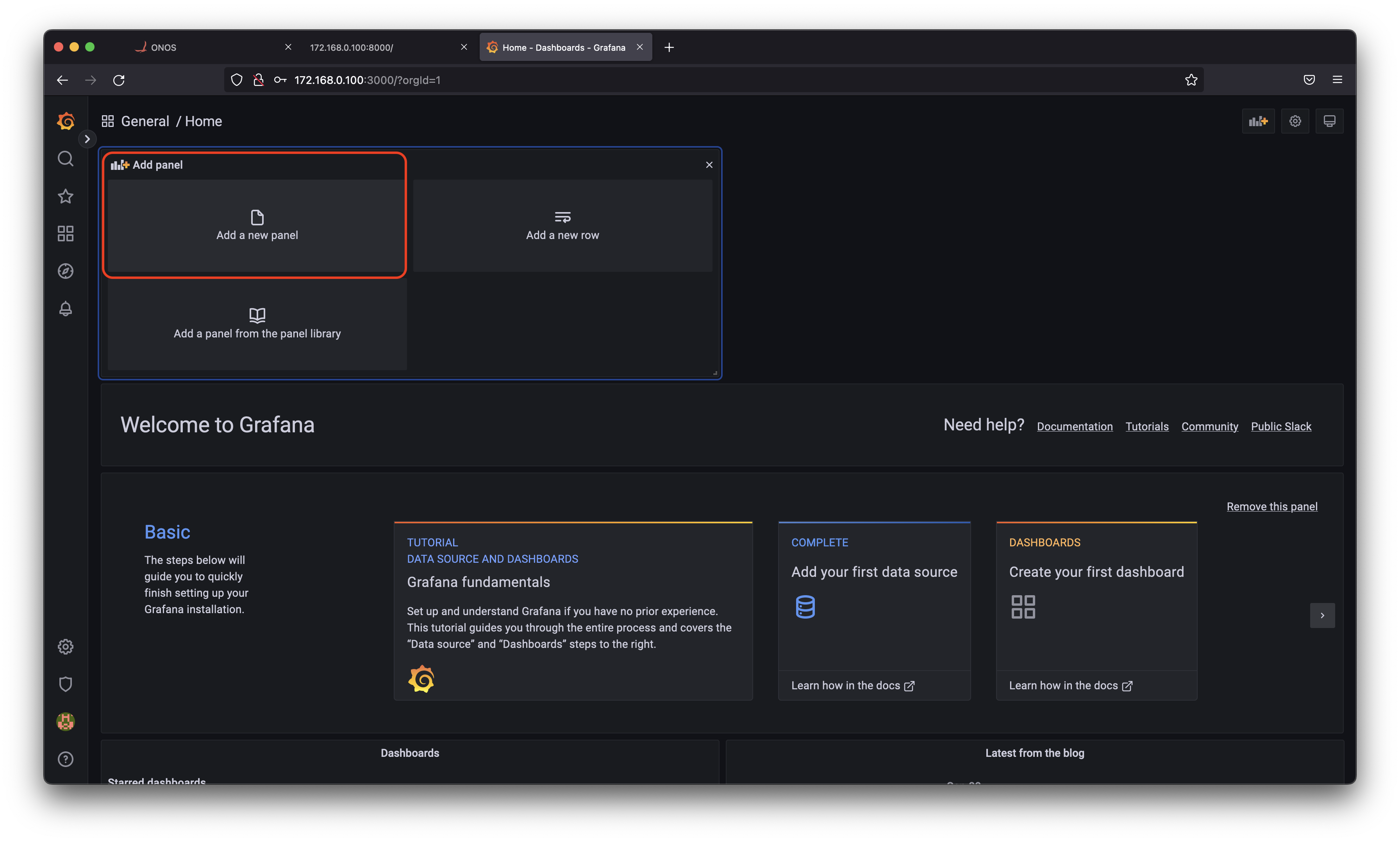This screenshot has height=842, width=1400.
Task: Click the General breadcrumb
Action: pyautogui.click(x=145, y=121)
